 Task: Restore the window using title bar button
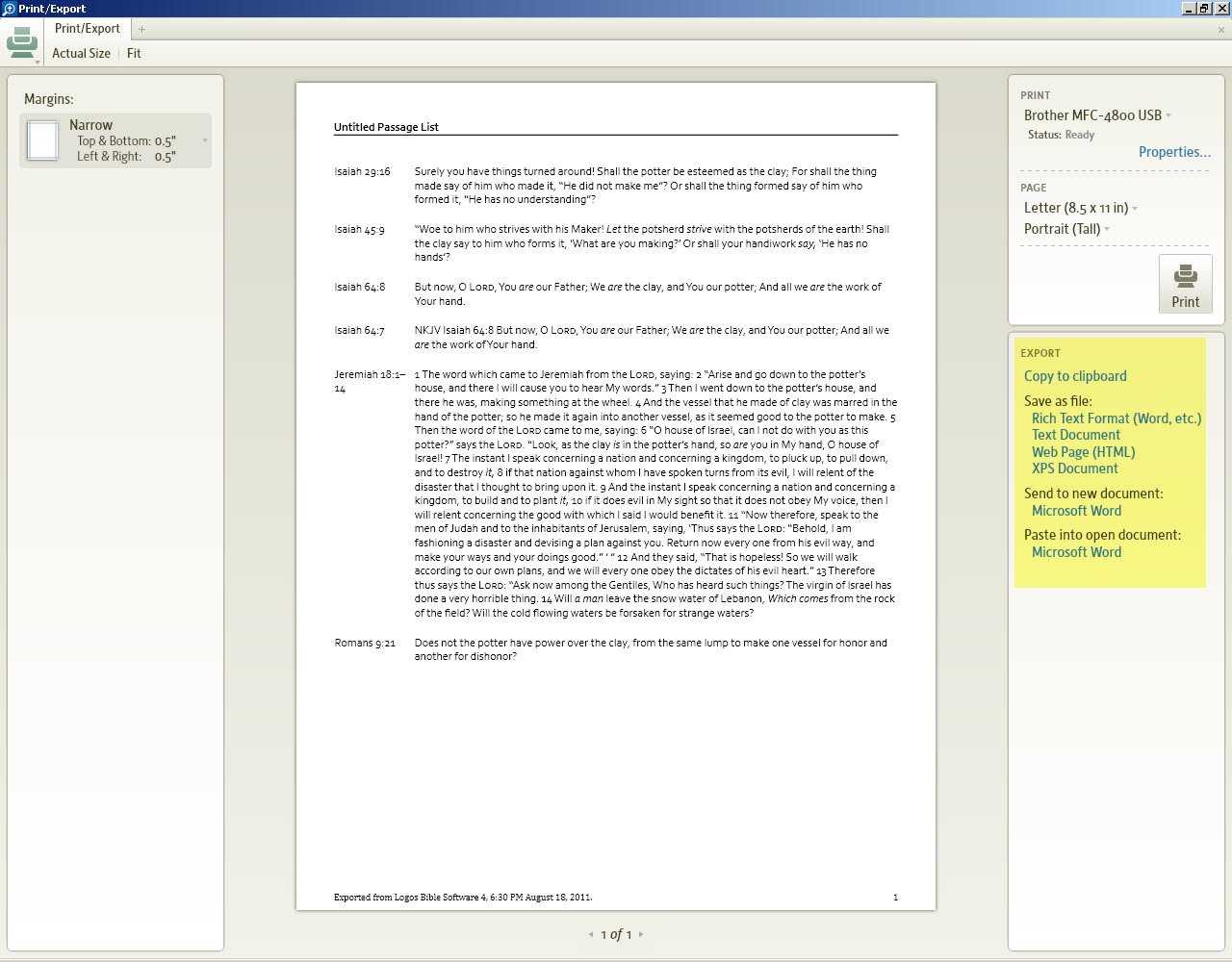(1204, 9)
